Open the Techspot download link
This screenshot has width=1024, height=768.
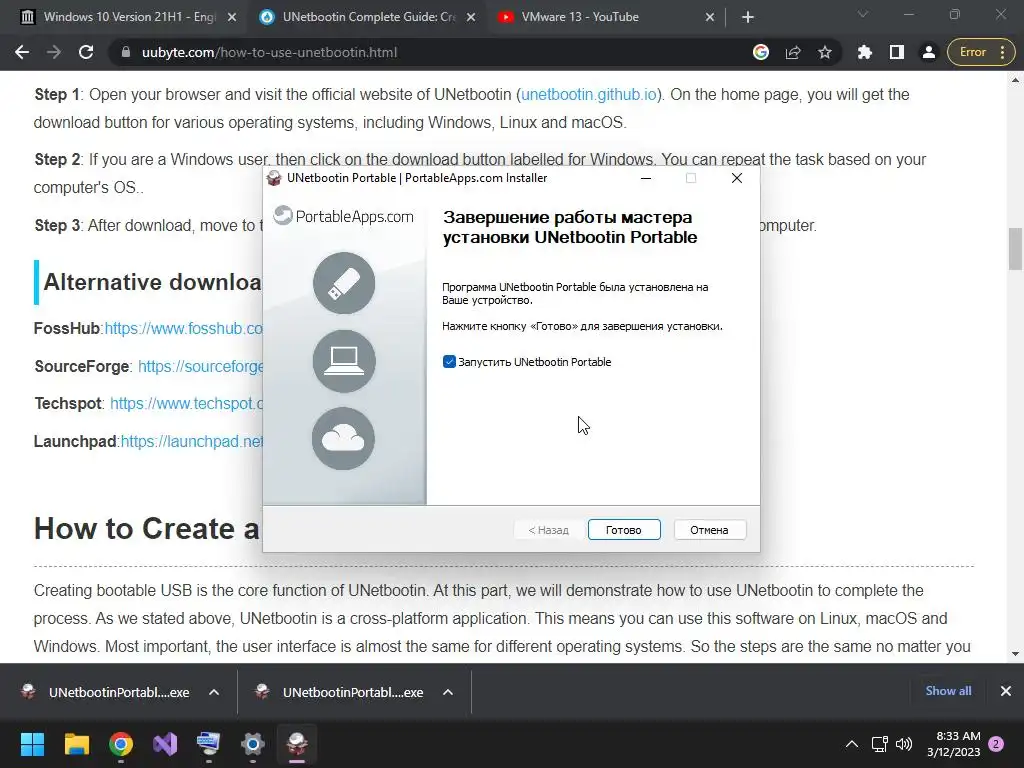click(186, 404)
